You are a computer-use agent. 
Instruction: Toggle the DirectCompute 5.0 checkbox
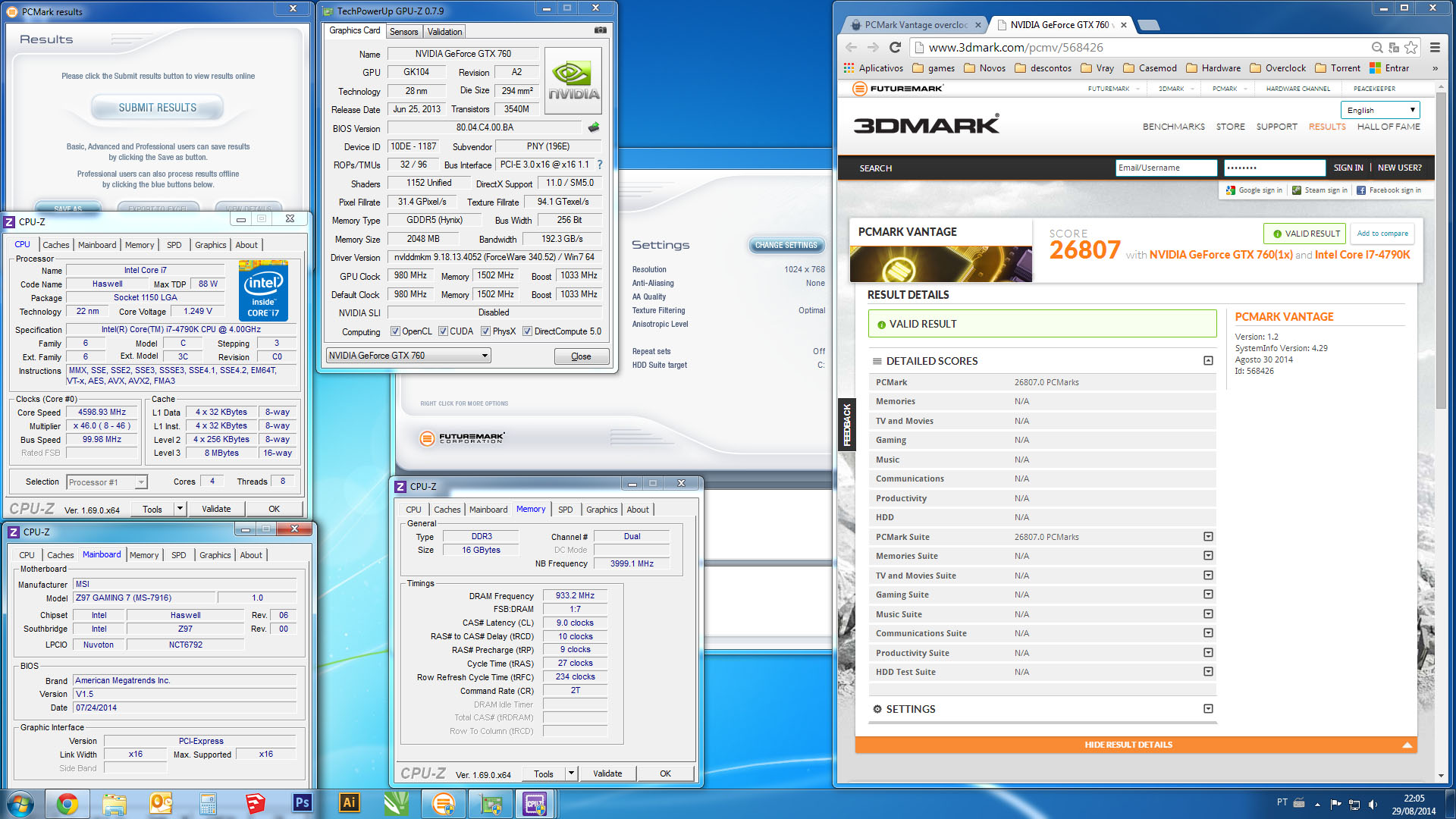pyautogui.click(x=527, y=331)
